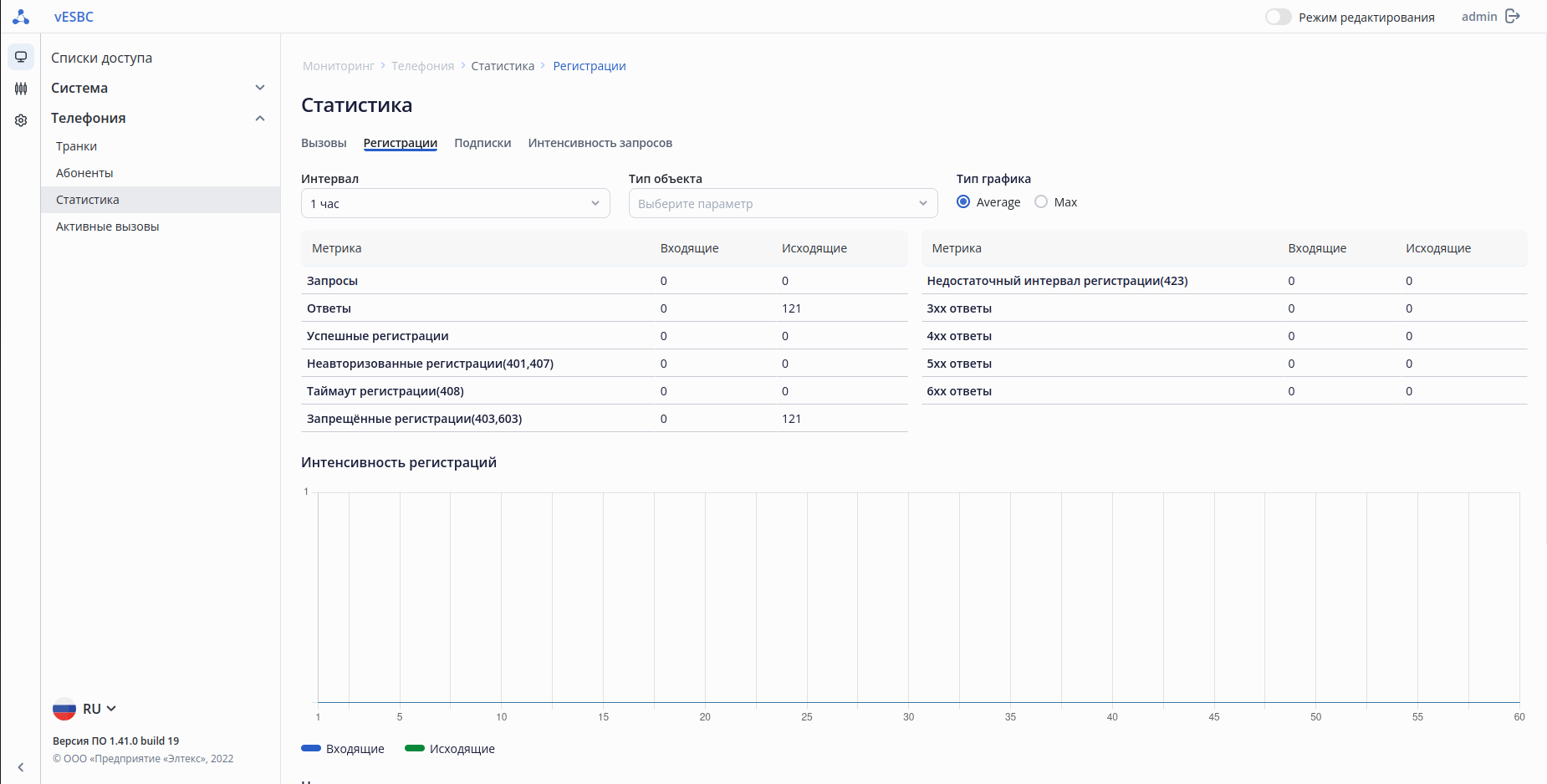The height and width of the screenshot is (784, 1547).
Task: Toggle the green Исходящие legend marker
Action: pyautogui.click(x=415, y=749)
